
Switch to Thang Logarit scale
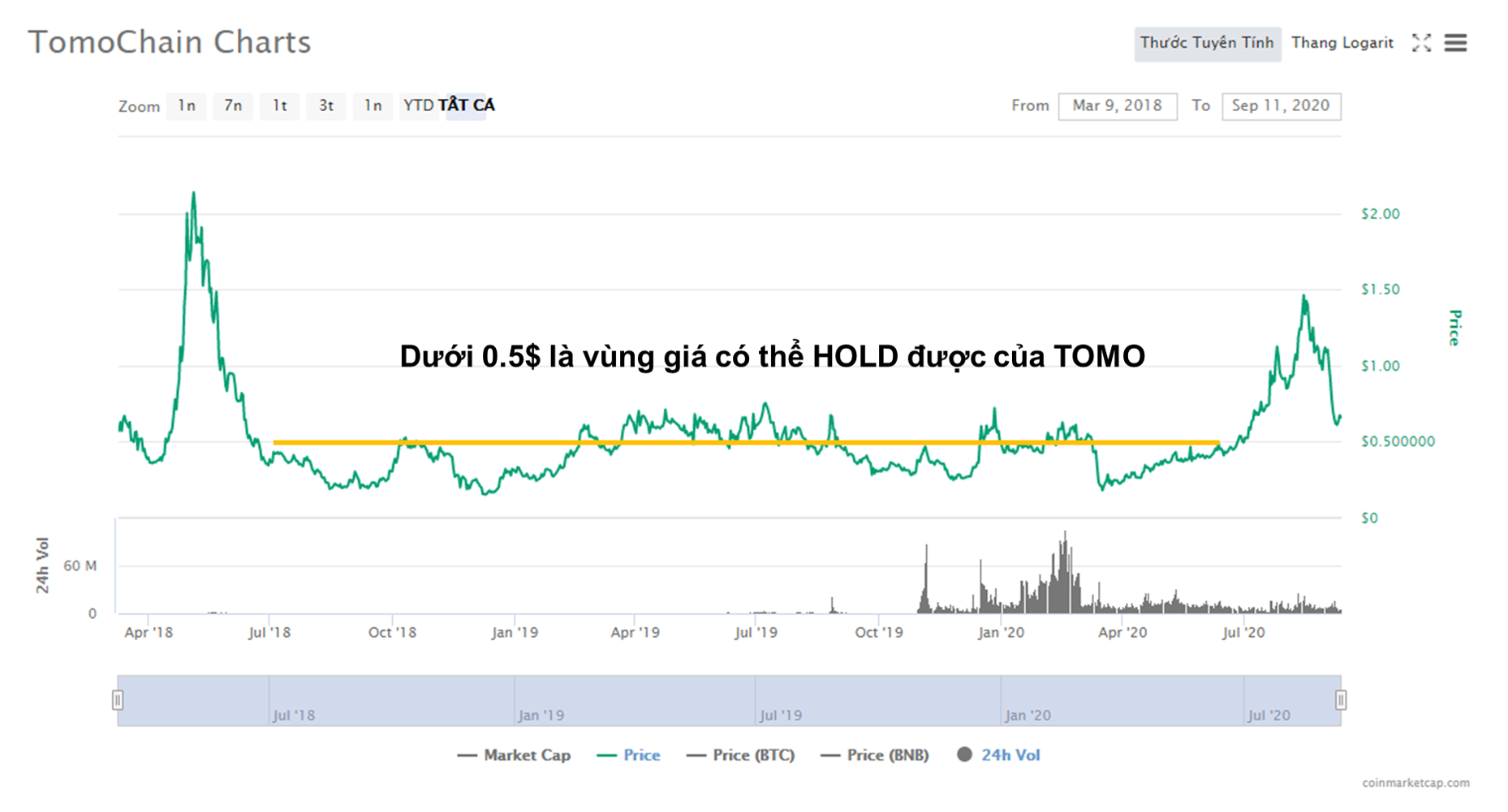click(x=1342, y=43)
